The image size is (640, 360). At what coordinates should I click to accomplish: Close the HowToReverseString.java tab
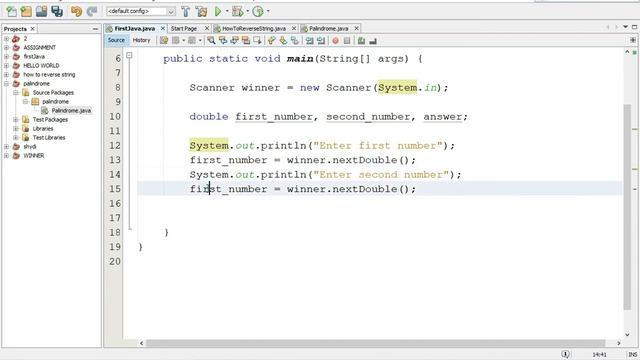[x=294, y=28]
